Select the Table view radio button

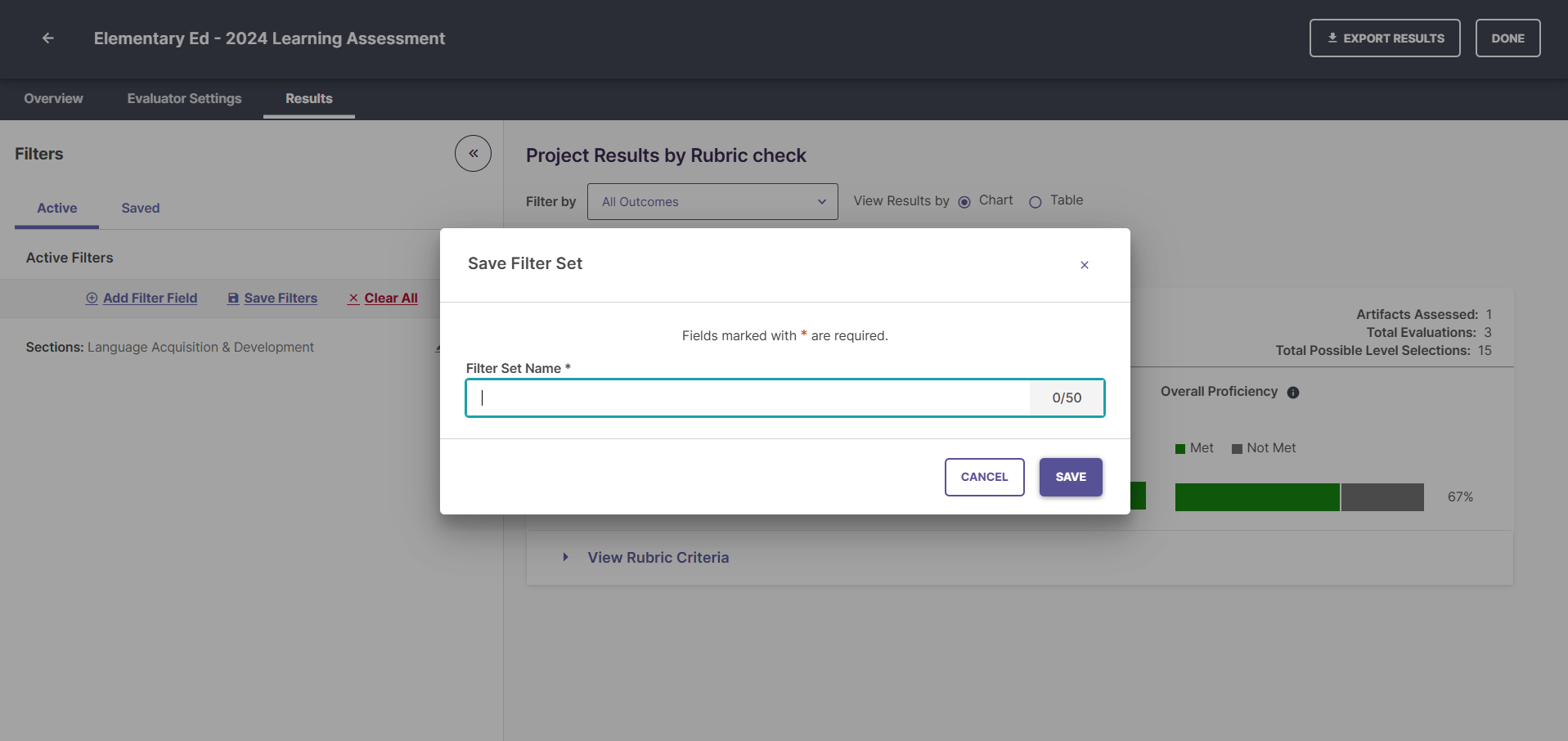1036,202
